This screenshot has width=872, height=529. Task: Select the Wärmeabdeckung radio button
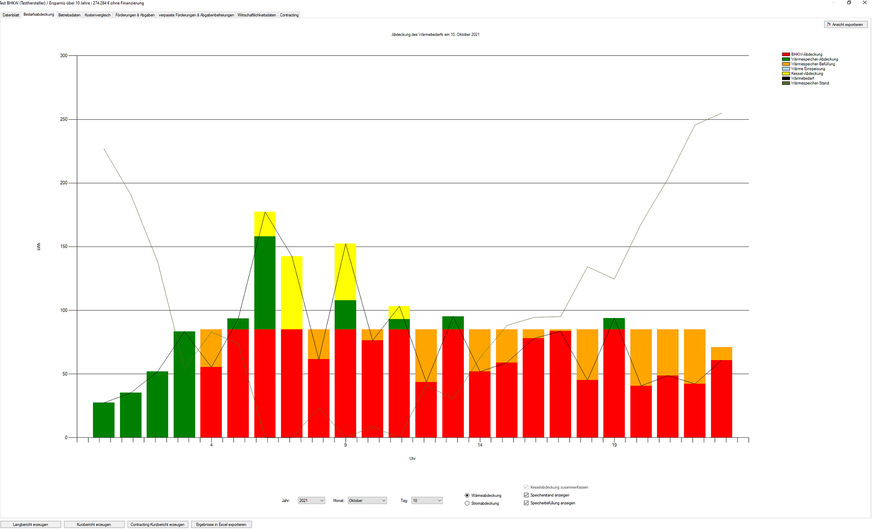[x=467, y=495]
